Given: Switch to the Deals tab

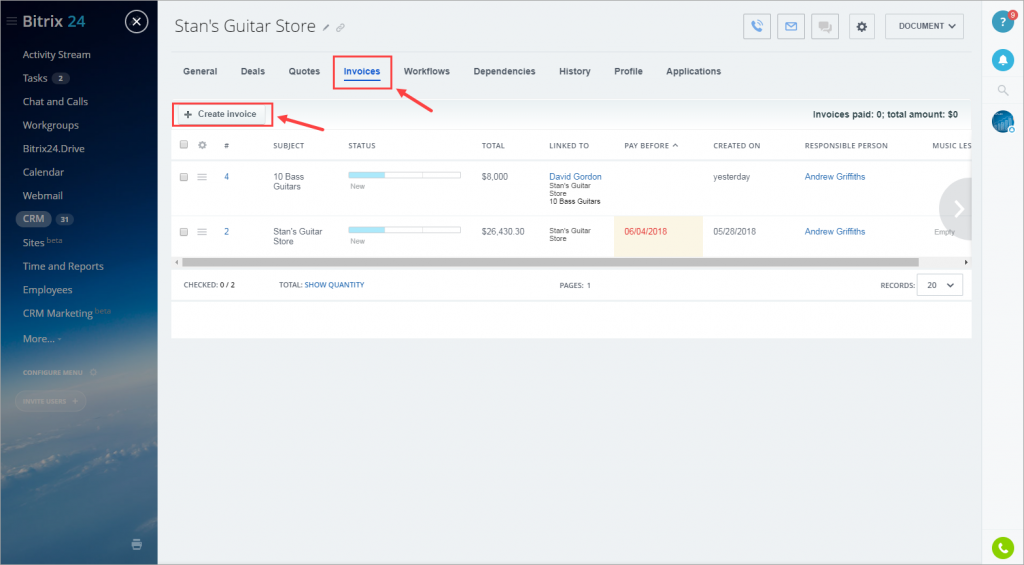Looking at the screenshot, I should (253, 71).
